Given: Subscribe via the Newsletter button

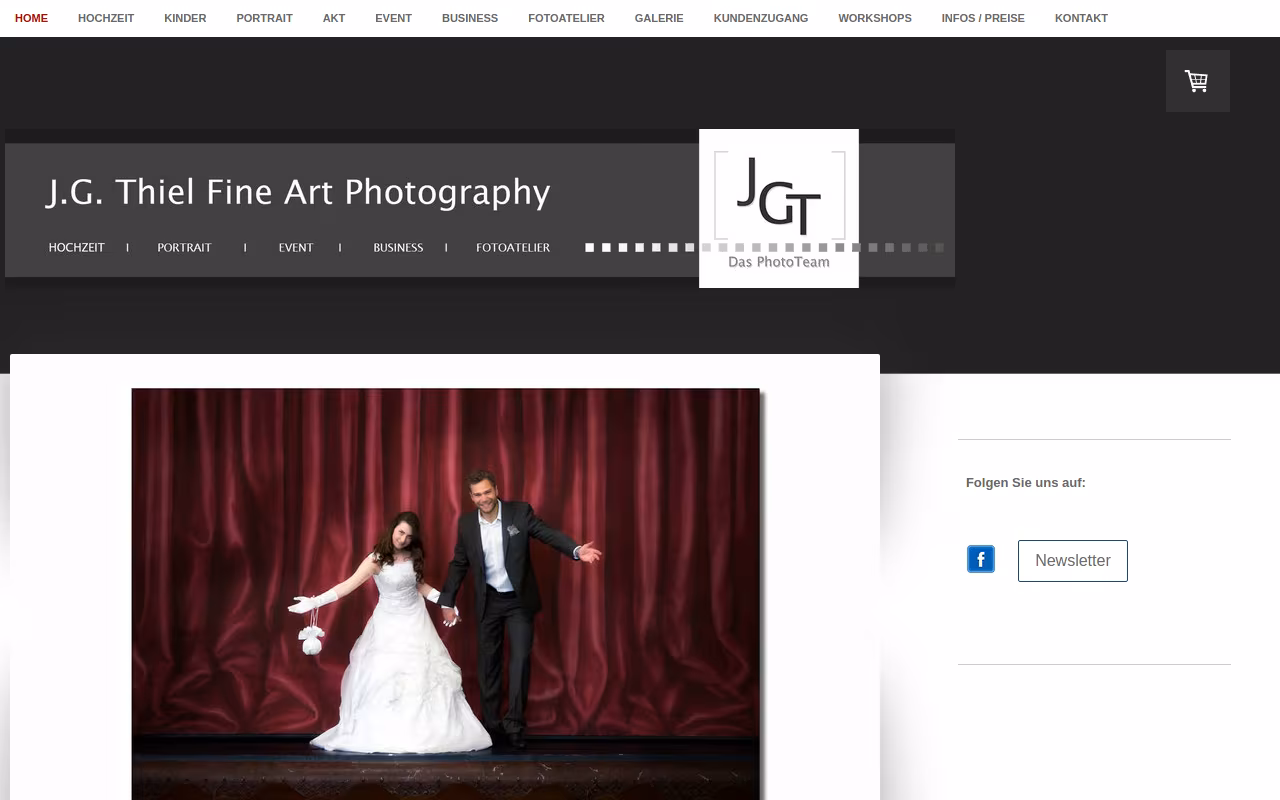Looking at the screenshot, I should tap(1073, 561).
